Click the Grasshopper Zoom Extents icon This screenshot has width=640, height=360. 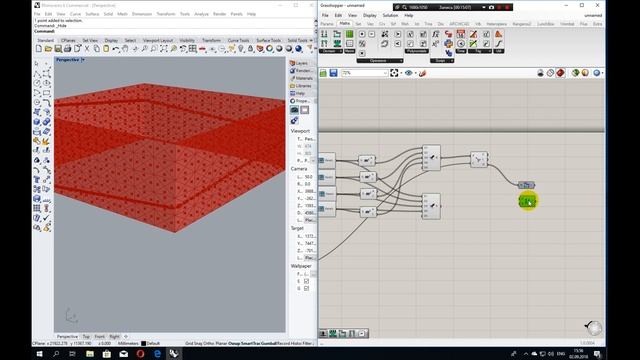coord(394,73)
